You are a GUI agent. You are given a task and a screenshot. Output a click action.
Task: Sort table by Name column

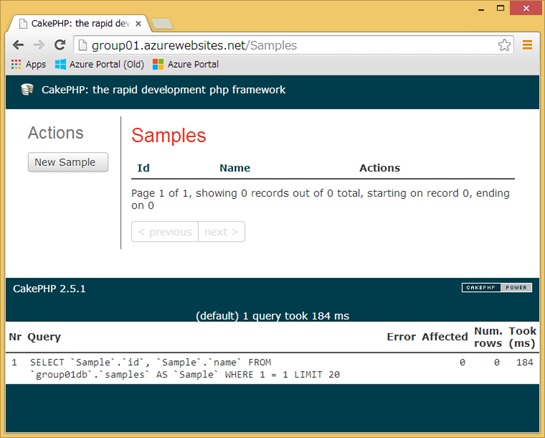[x=235, y=168]
